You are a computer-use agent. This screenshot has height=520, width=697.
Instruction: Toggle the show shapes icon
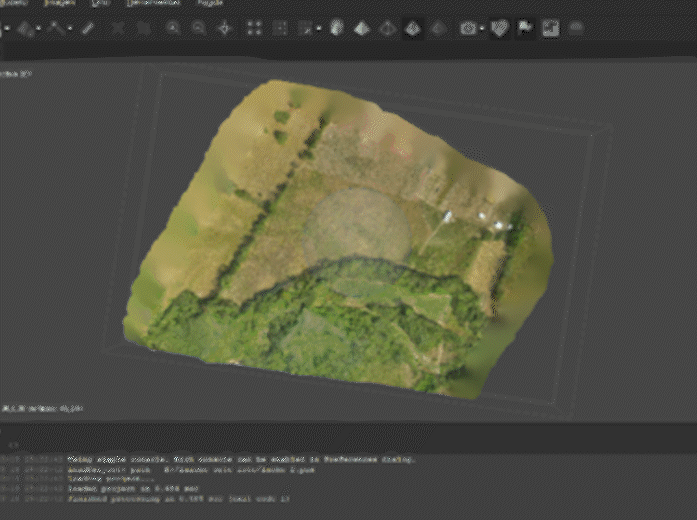pos(500,29)
